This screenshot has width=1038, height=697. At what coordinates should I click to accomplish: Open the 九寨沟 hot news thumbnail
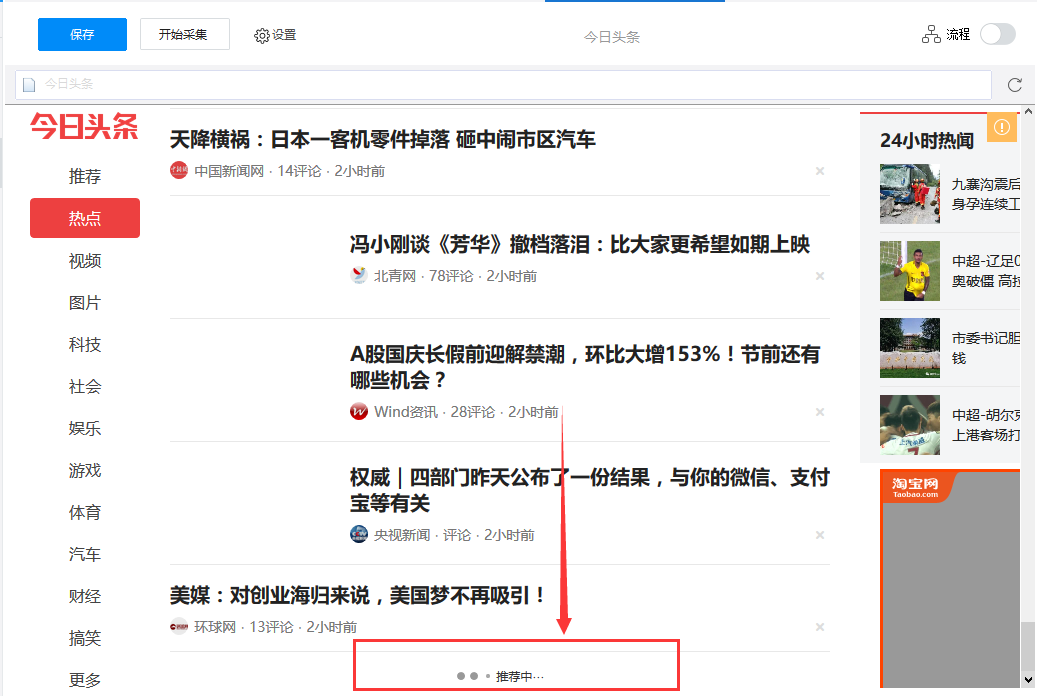click(x=909, y=194)
